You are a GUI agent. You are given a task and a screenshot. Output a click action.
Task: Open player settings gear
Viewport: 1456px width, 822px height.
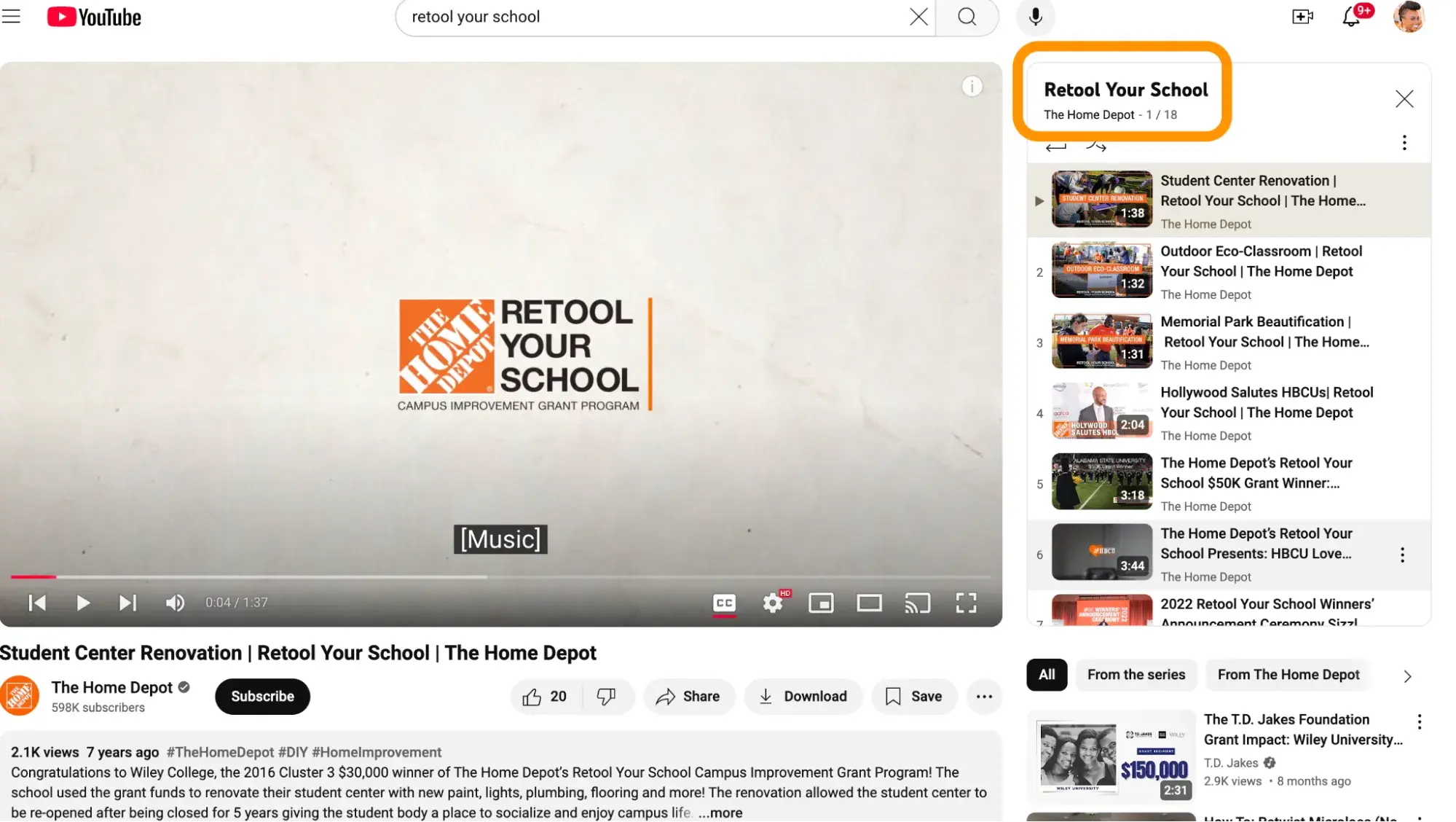tap(773, 603)
